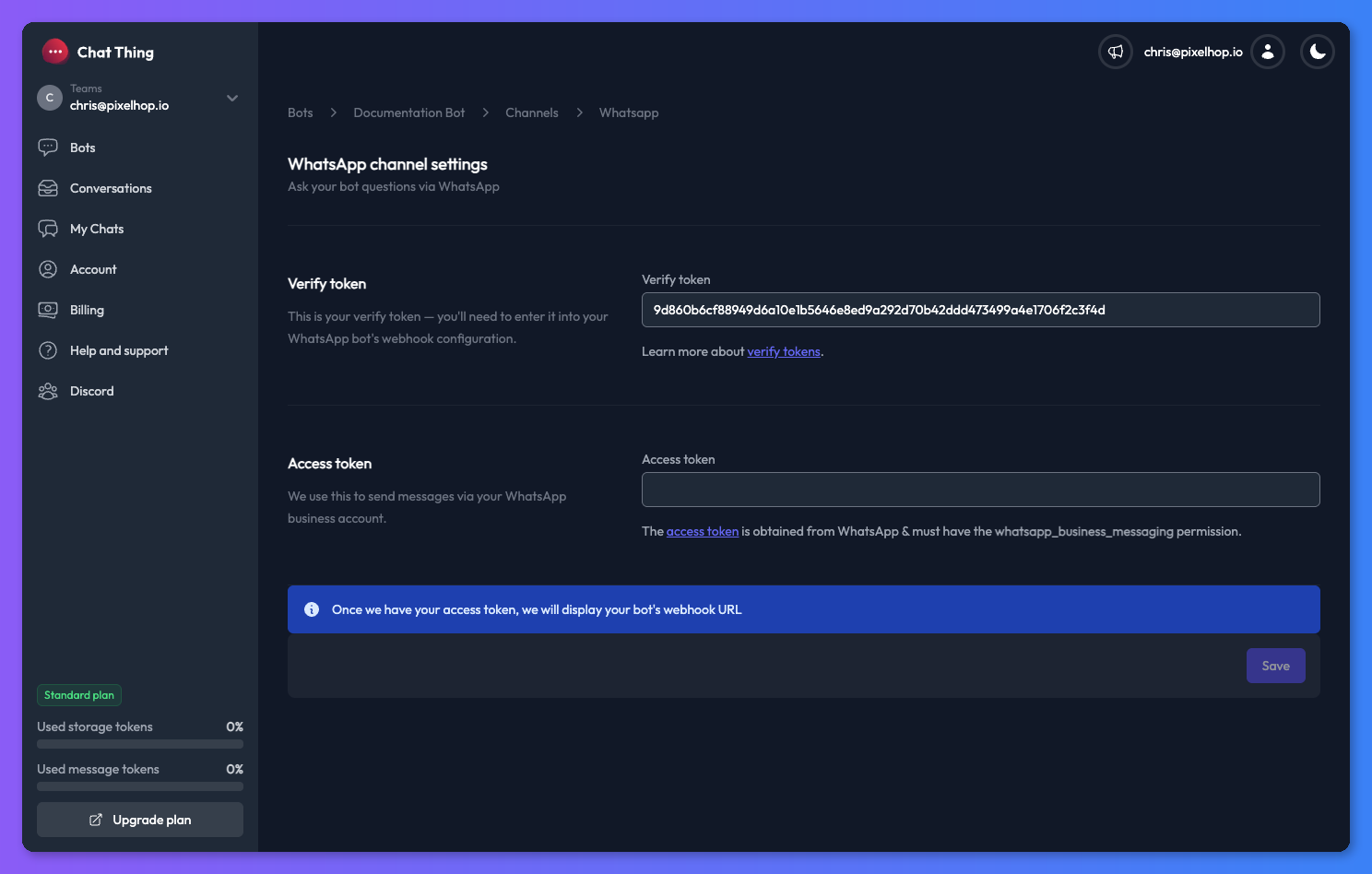Click the Discord community icon
1372x874 pixels.
tap(48, 391)
